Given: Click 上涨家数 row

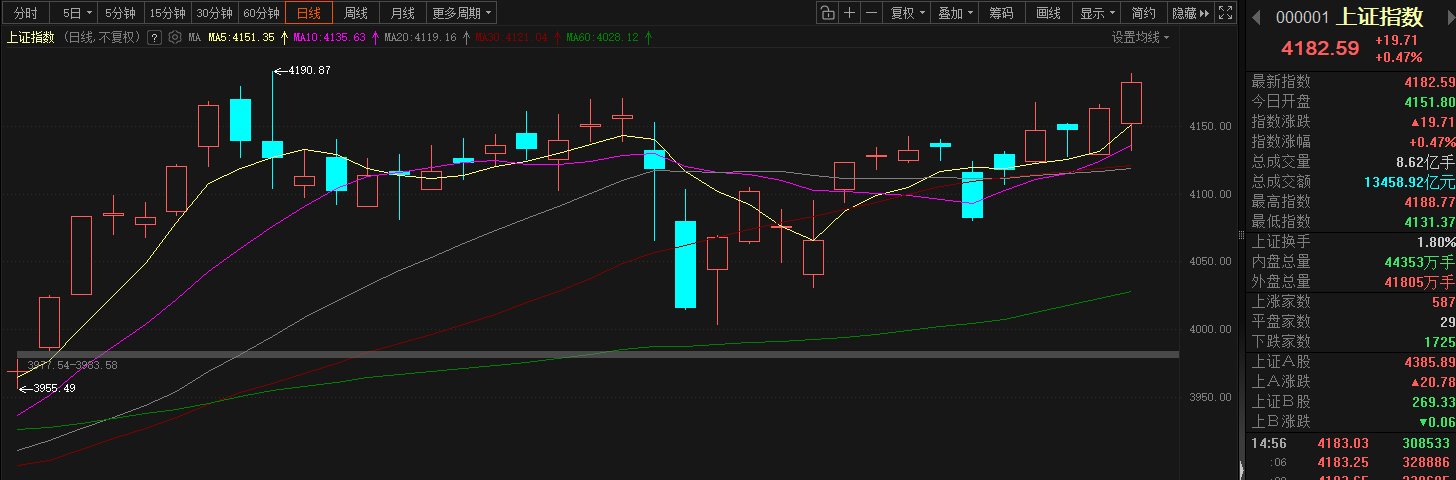Looking at the screenshot, I should 1352,302.
